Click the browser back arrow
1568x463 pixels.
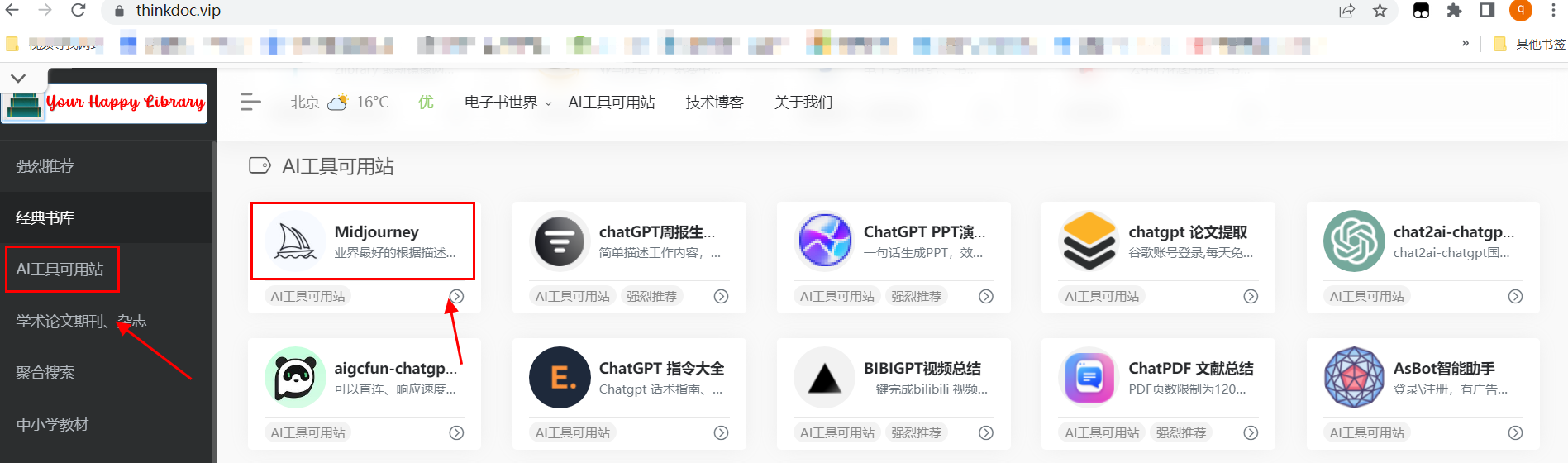click(12, 10)
